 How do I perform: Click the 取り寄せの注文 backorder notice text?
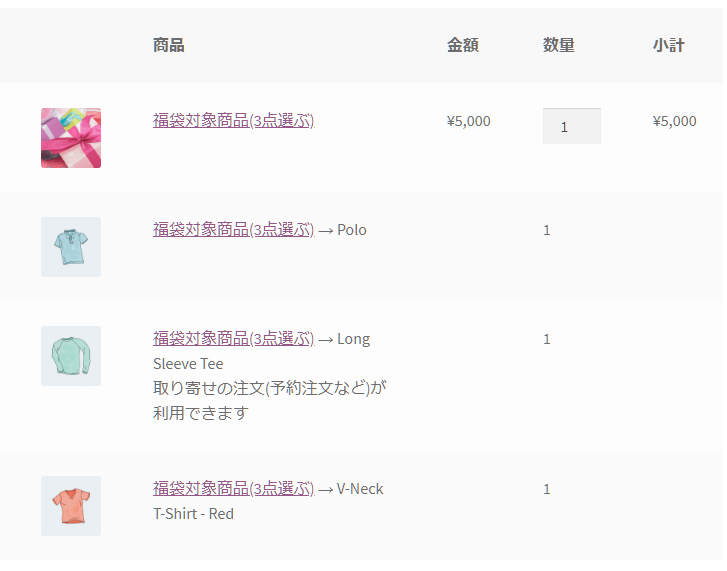pyautogui.click(x=269, y=400)
